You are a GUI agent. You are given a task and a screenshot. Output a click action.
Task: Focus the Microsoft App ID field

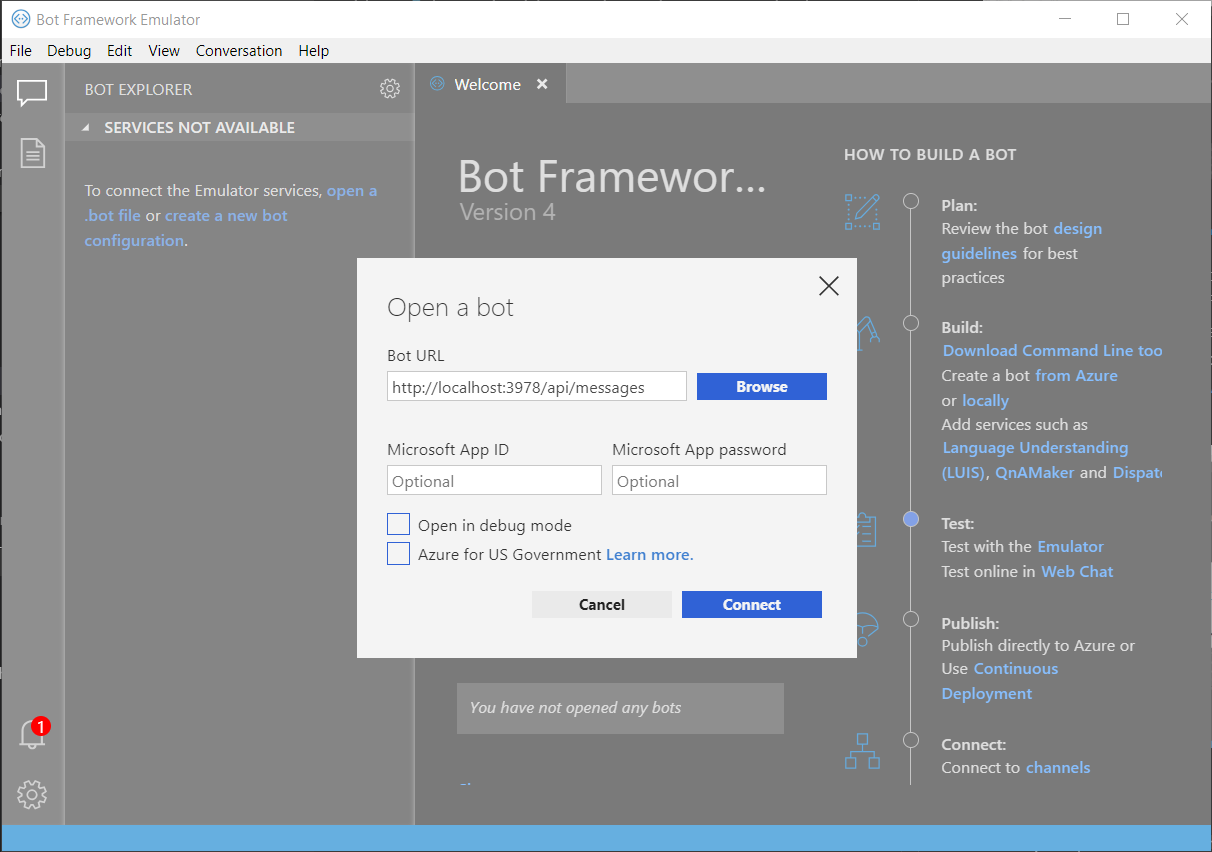point(494,481)
